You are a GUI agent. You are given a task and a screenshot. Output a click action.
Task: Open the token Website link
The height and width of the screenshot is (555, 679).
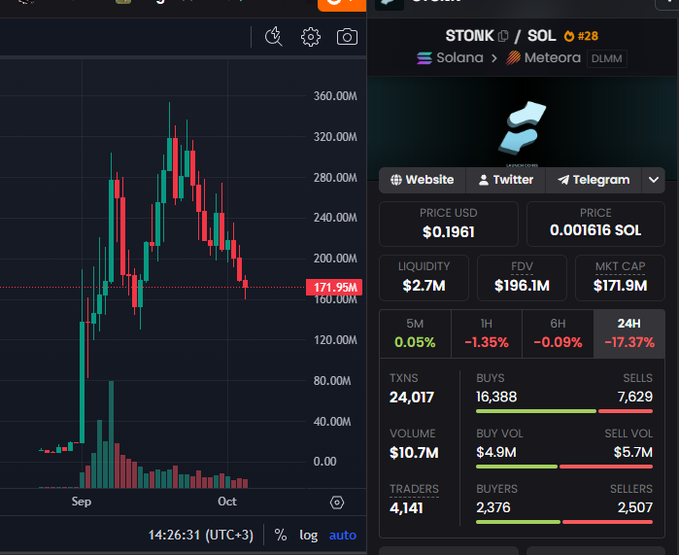pyautogui.click(x=422, y=180)
